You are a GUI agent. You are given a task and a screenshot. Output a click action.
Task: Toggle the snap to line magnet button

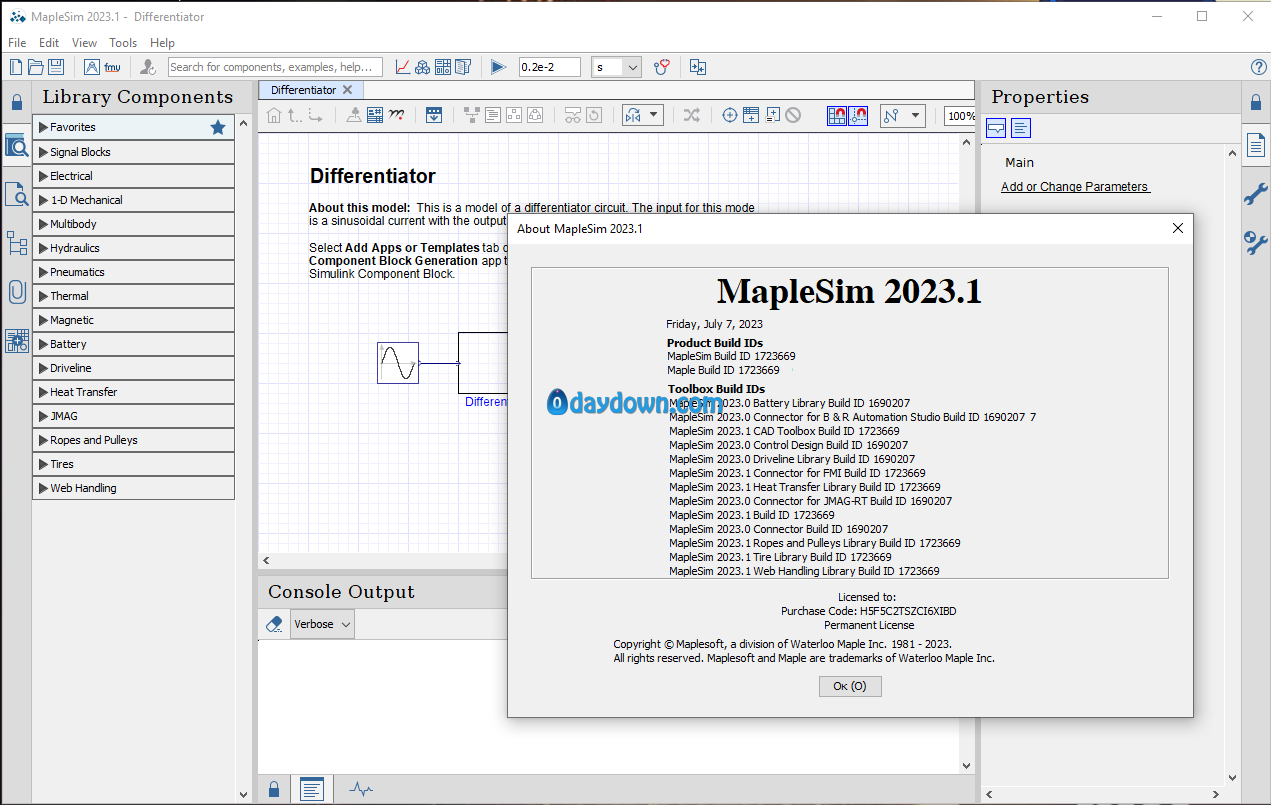click(x=858, y=115)
